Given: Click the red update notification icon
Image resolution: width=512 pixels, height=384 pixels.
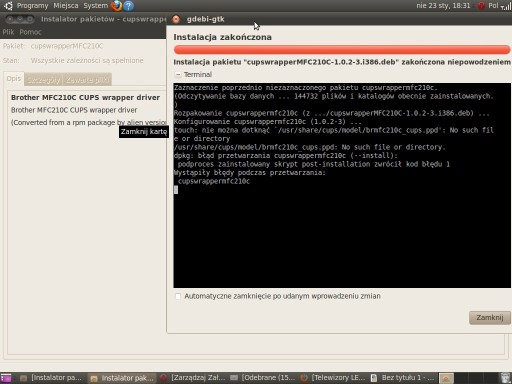Looking at the screenshot, I should [481, 6].
